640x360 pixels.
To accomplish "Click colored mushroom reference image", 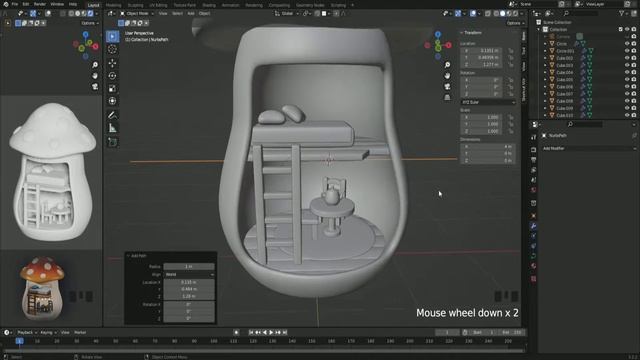I will tap(42, 288).
